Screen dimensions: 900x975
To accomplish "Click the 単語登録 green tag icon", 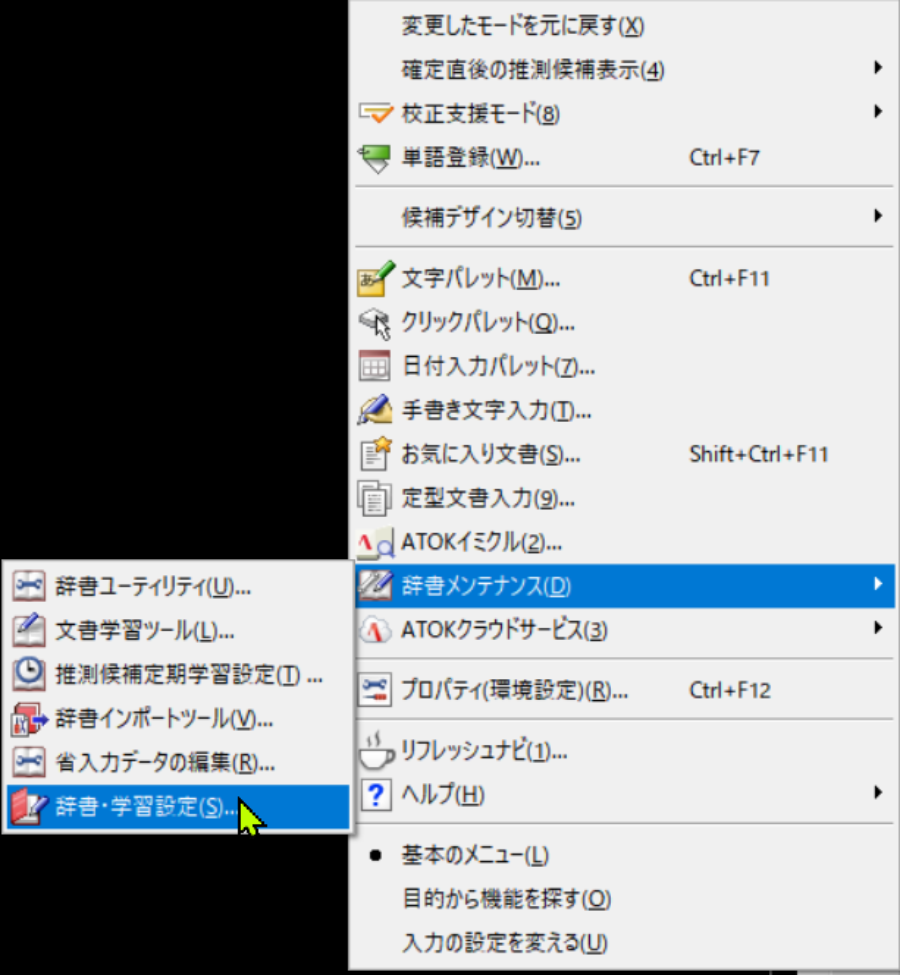I will [x=375, y=158].
